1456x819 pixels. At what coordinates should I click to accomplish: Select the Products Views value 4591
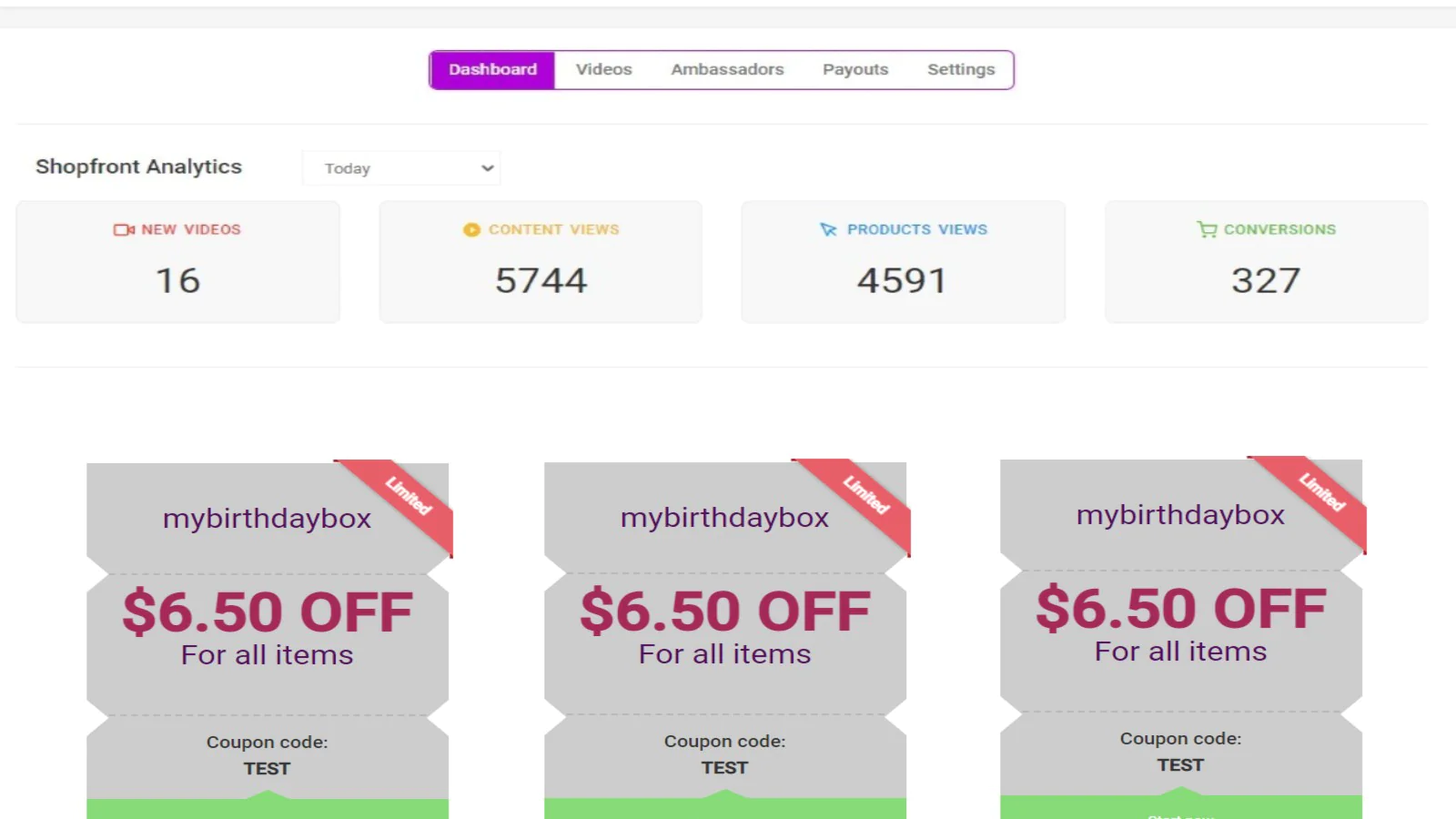[903, 281]
